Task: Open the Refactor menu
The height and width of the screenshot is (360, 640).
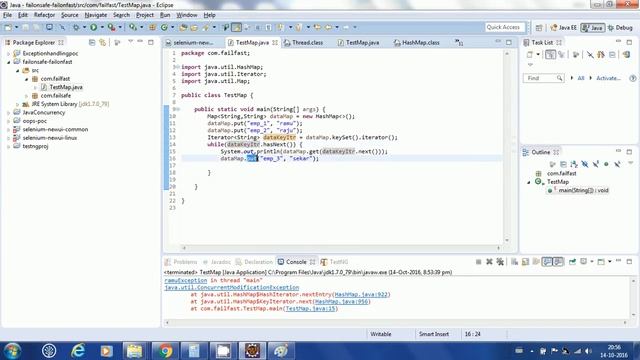Action: pyautogui.click(x=44, y=15)
